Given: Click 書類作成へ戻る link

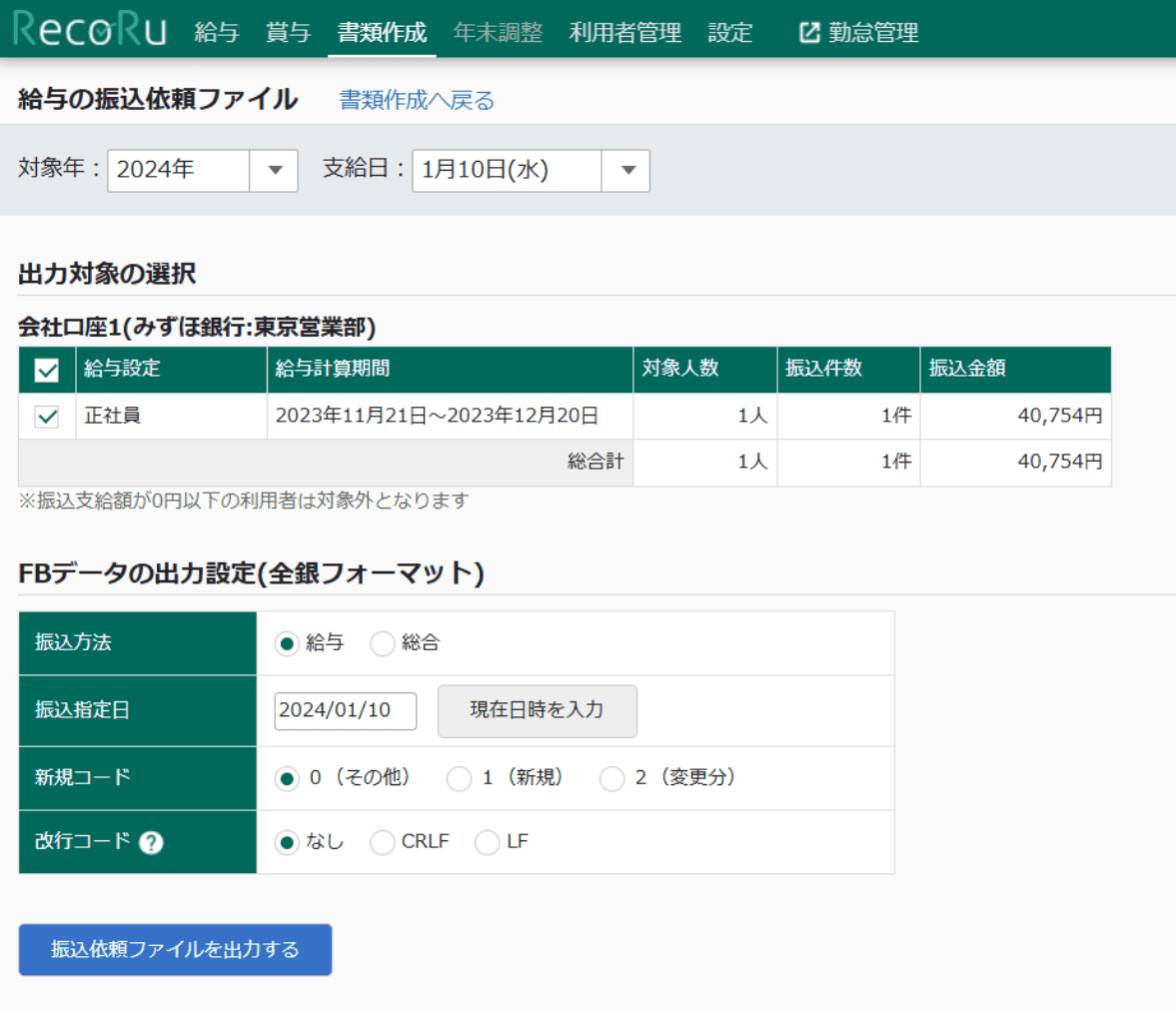Looking at the screenshot, I should coord(417,100).
